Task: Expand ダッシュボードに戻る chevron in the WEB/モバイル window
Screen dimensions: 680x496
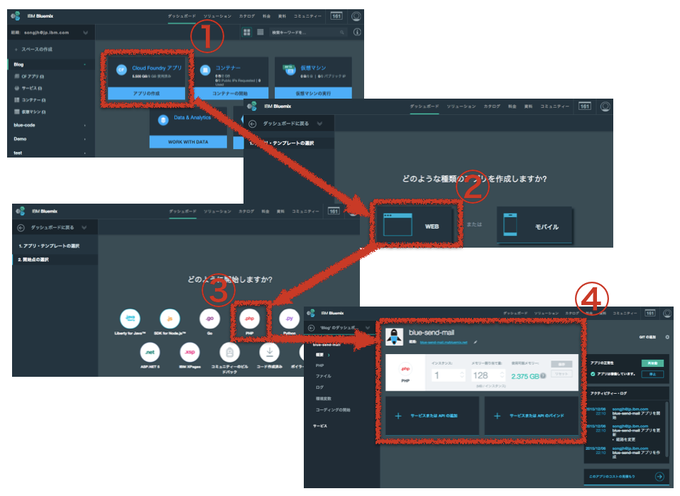Action: point(320,124)
